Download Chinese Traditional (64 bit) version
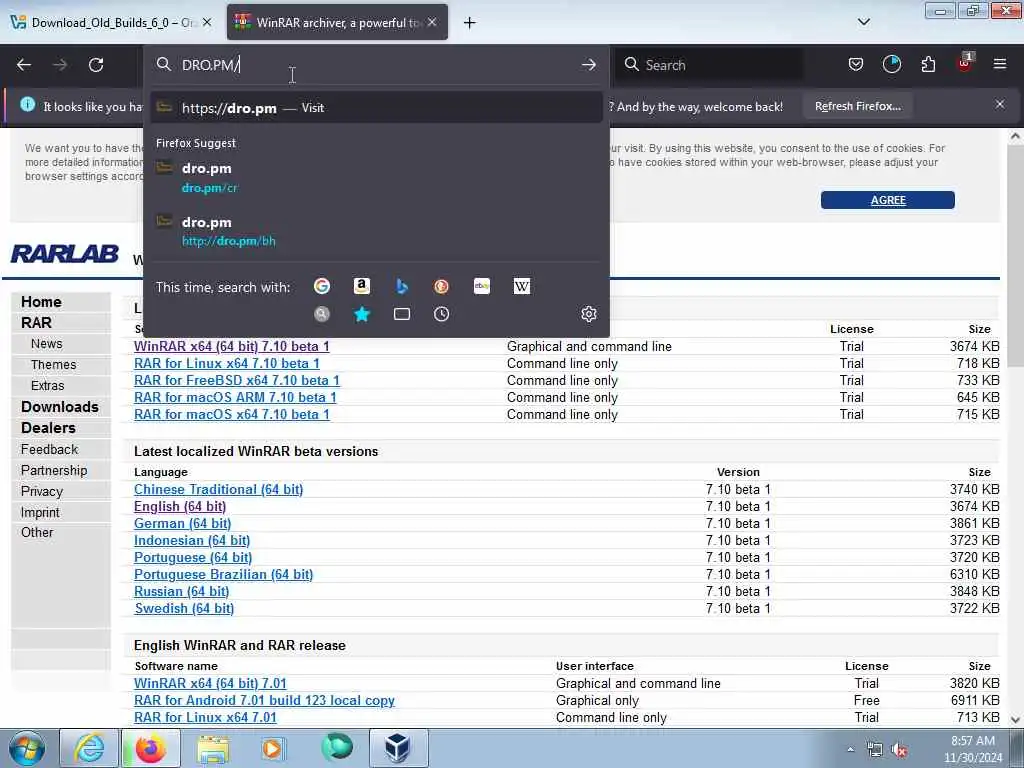 click(218, 489)
